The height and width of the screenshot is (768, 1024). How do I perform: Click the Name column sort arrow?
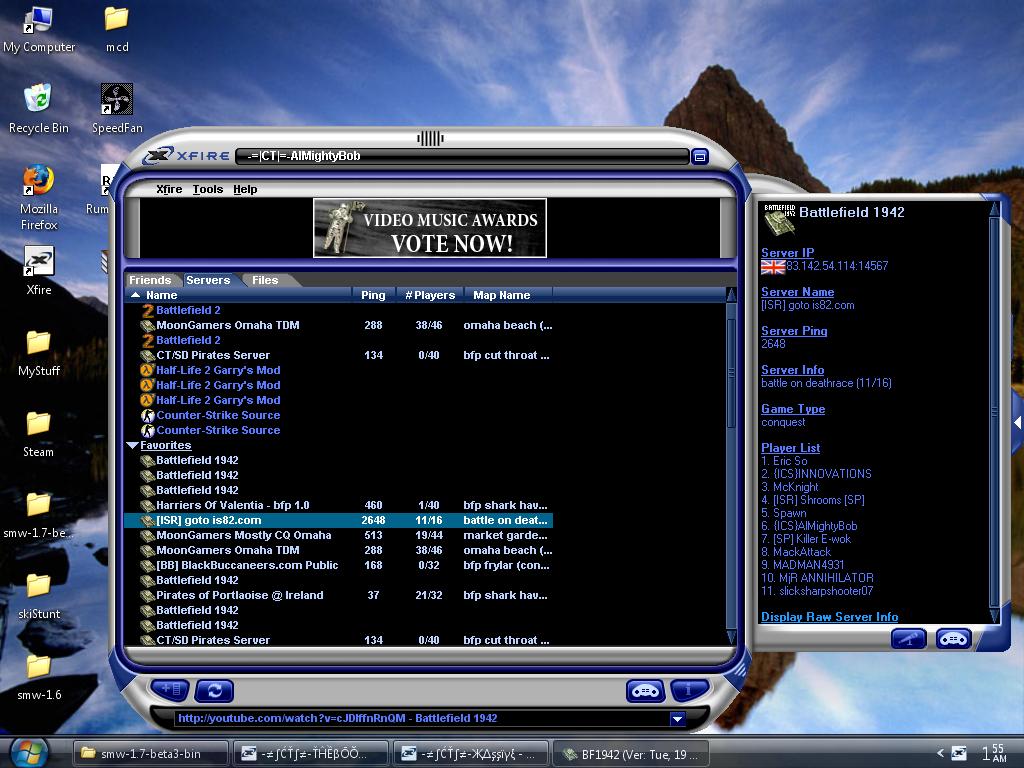pos(136,295)
